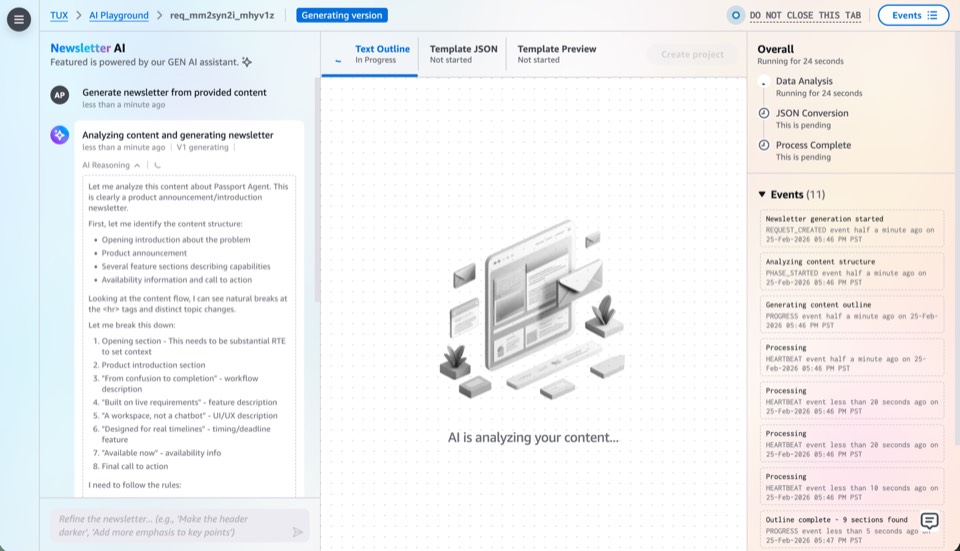This screenshot has height=551, width=960.
Task: Click the Data Analysis running spinner icon
Action: [763, 82]
